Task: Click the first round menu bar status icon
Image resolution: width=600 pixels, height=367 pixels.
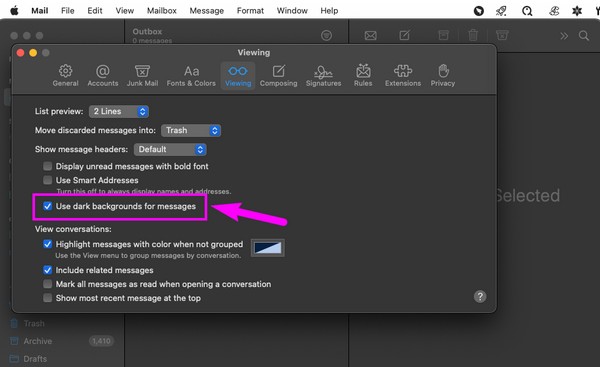Action: 479,11
